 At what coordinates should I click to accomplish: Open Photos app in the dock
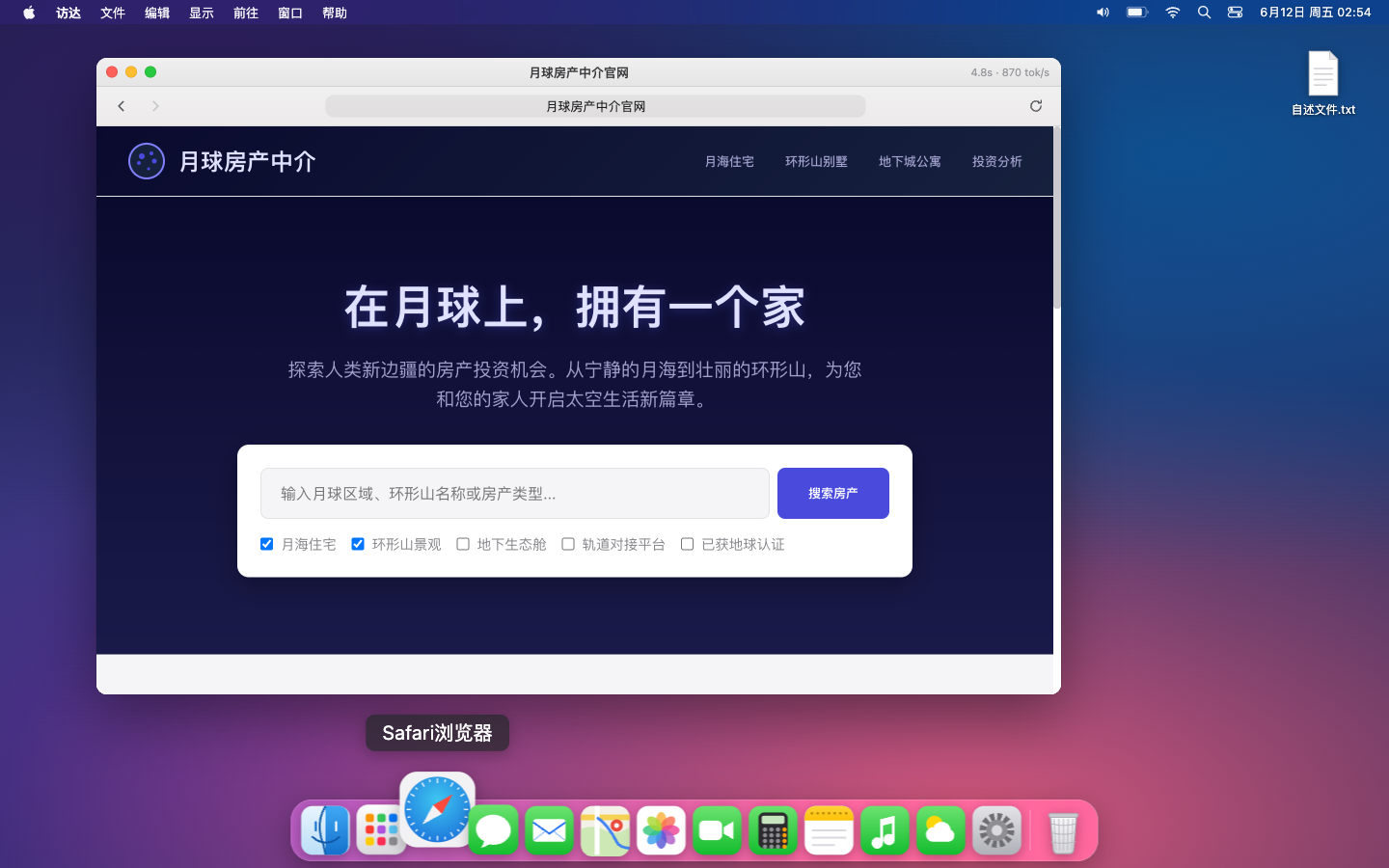(x=662, y=830)
